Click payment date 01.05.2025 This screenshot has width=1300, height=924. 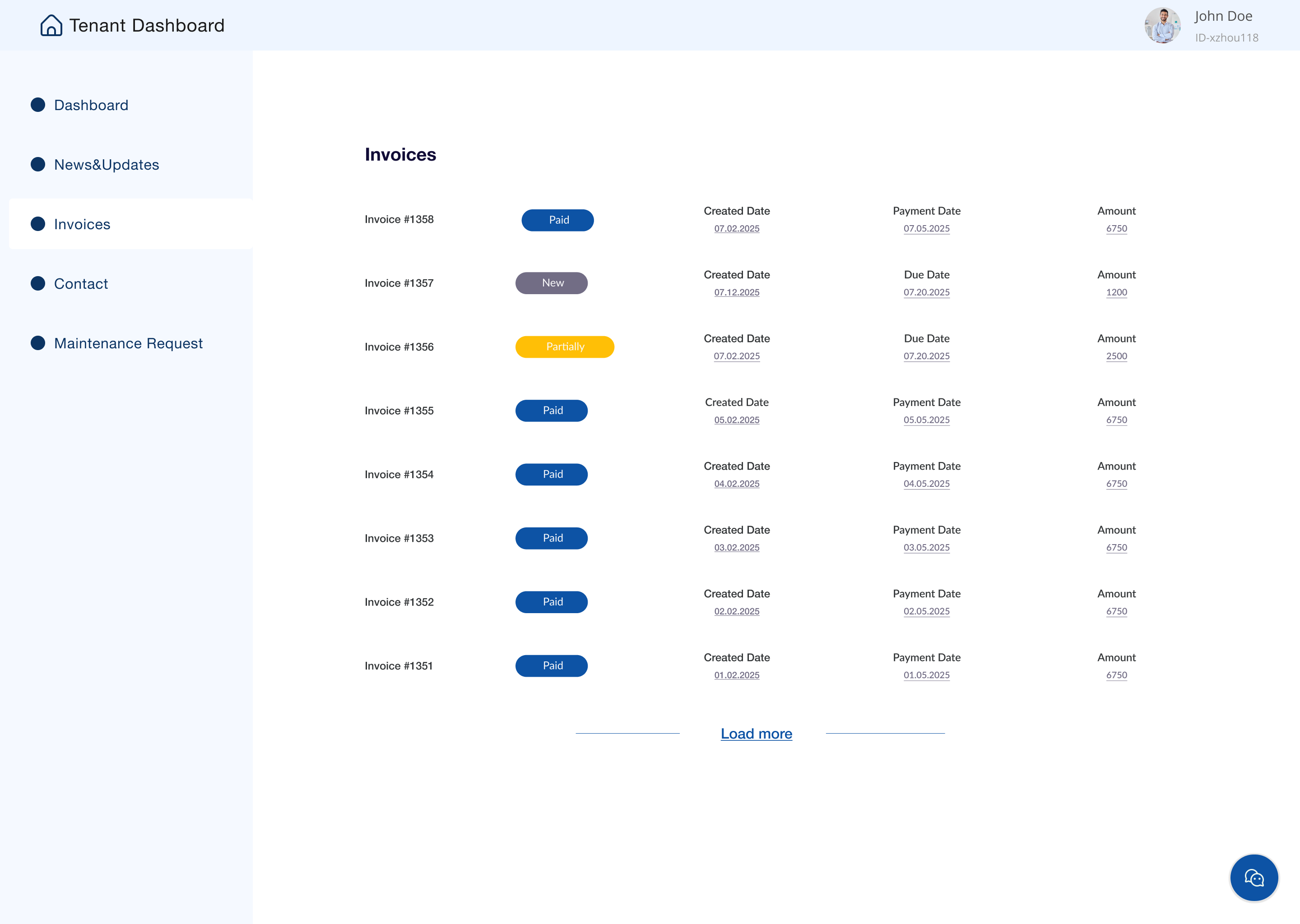click(926, 675)
